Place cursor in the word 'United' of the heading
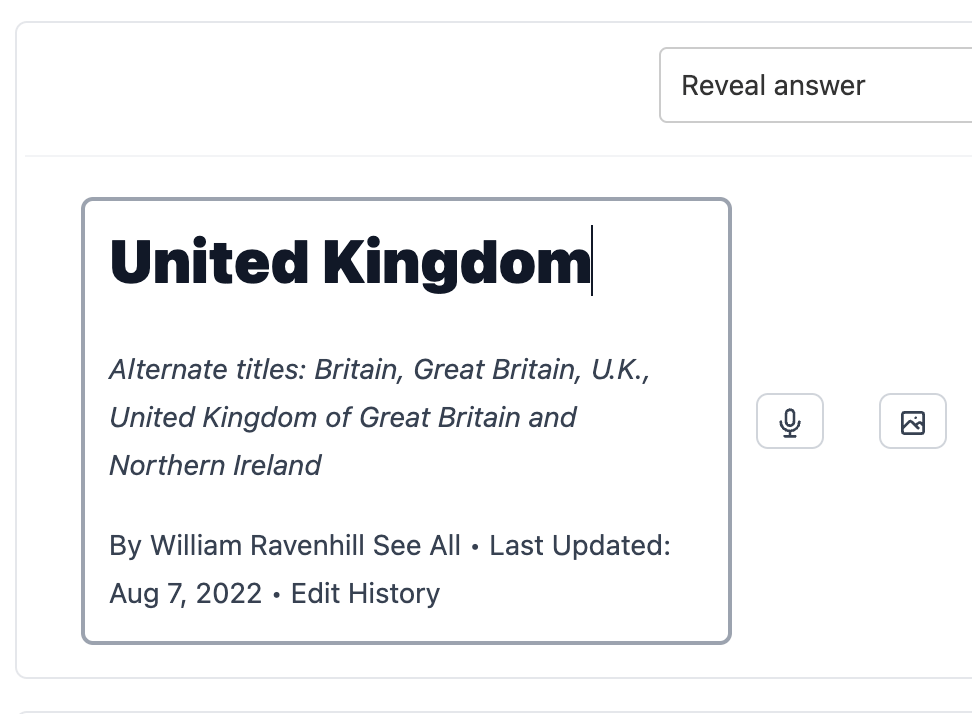Screen dimensions: 972x714 208,262
